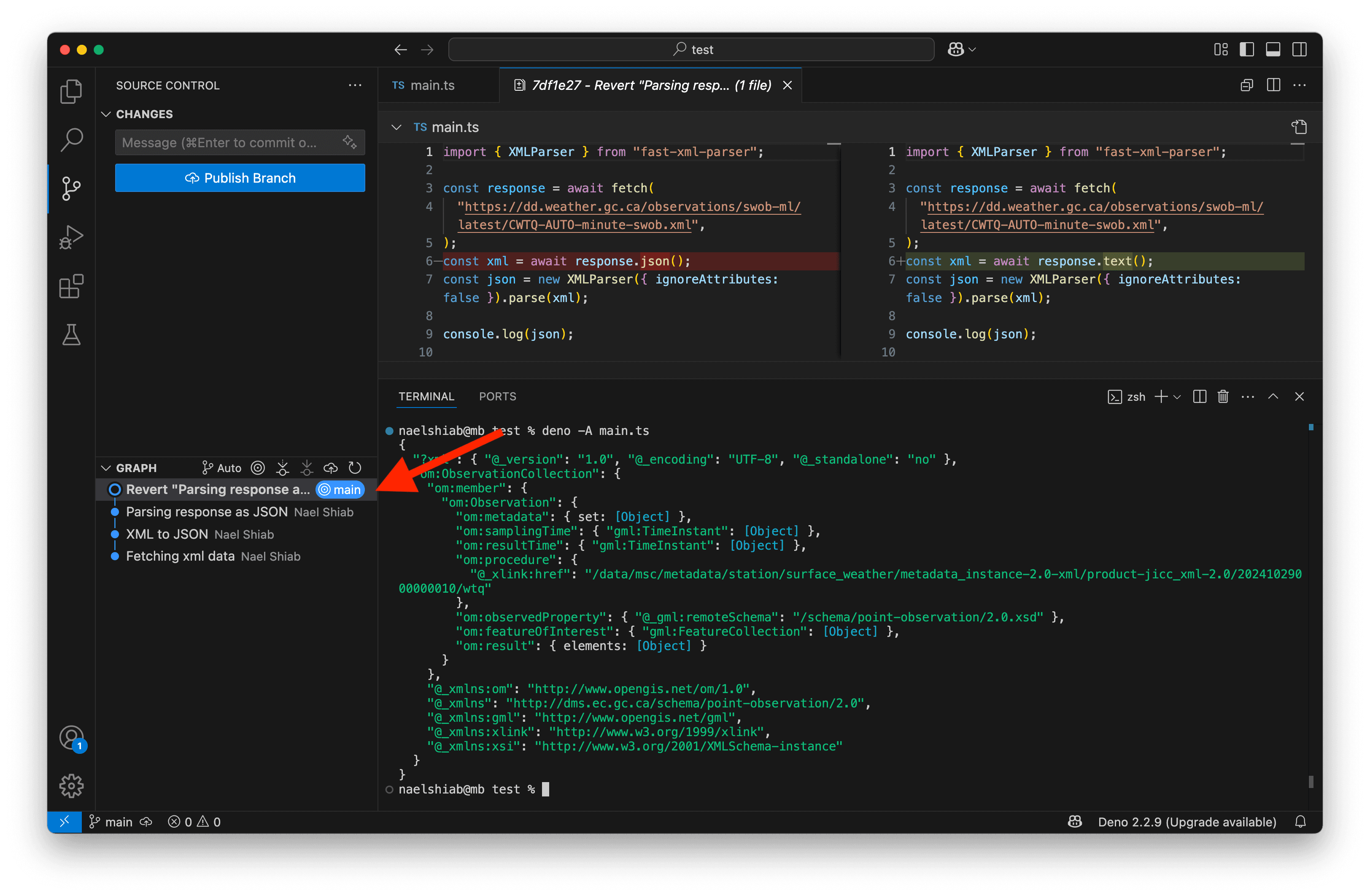Viewport: 1370px width, 896px height.
Task: Select the Fetching xml data commit
Action: click(236, 556)
